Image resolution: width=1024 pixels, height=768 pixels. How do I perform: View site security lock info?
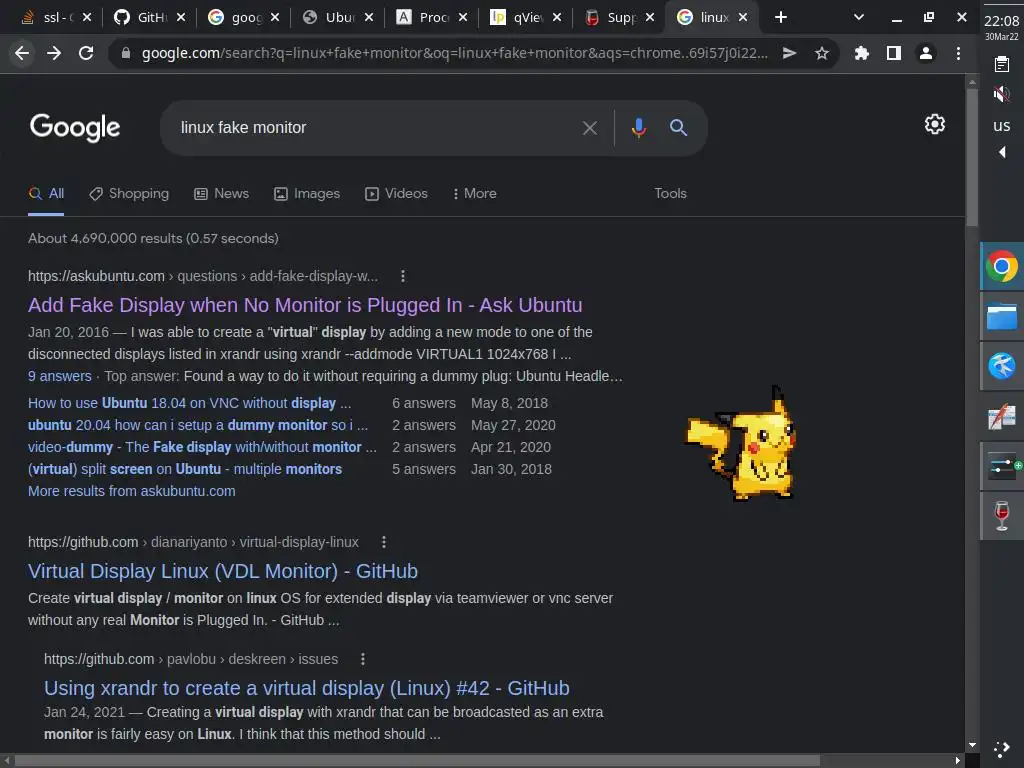(x=126, y=53)
